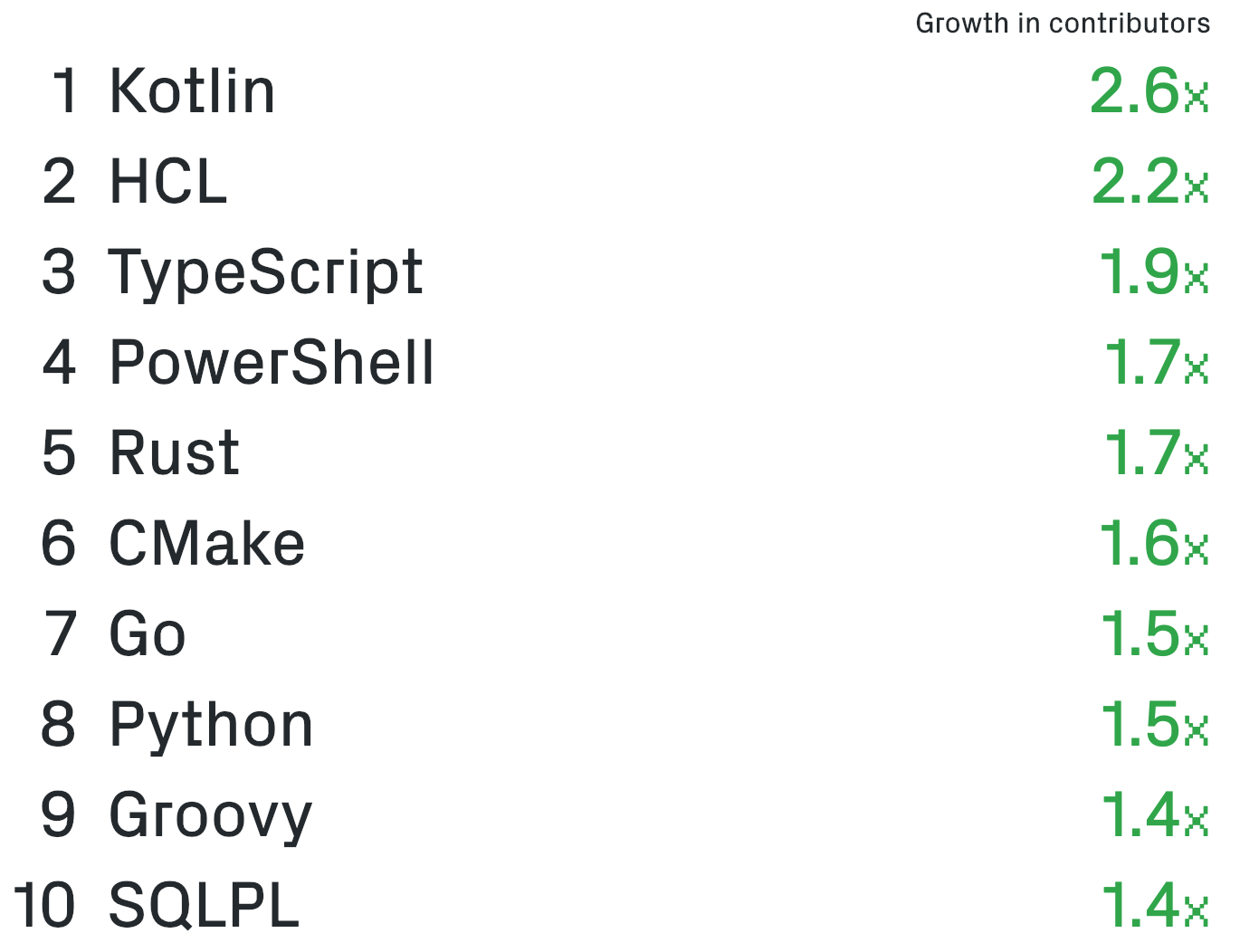Click the SQLPL language name

pyautogui.click(x=204, y=906)
